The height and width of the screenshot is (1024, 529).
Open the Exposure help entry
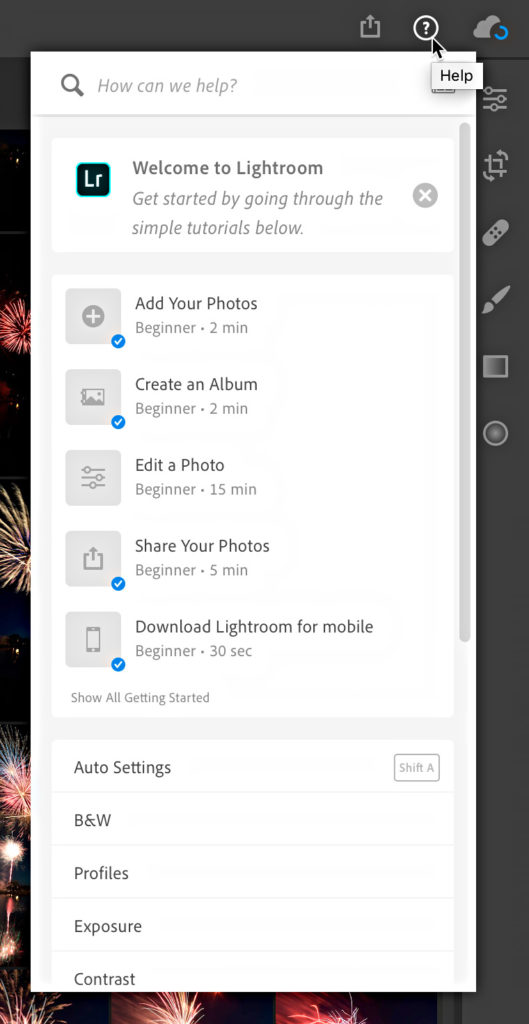[x=252, y=925]
